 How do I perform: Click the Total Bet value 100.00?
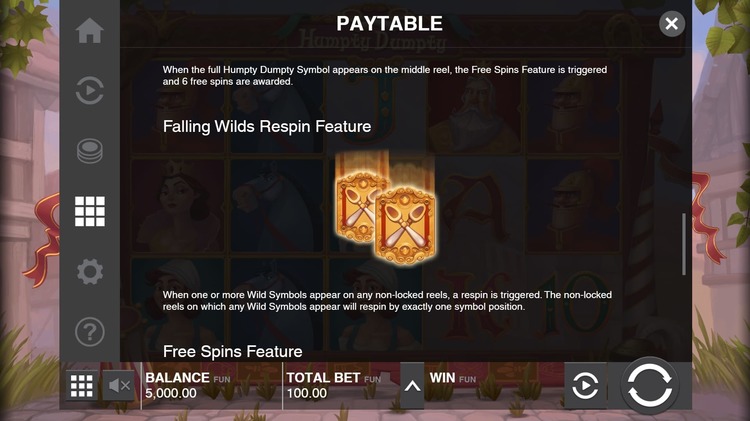click(307, 393)
